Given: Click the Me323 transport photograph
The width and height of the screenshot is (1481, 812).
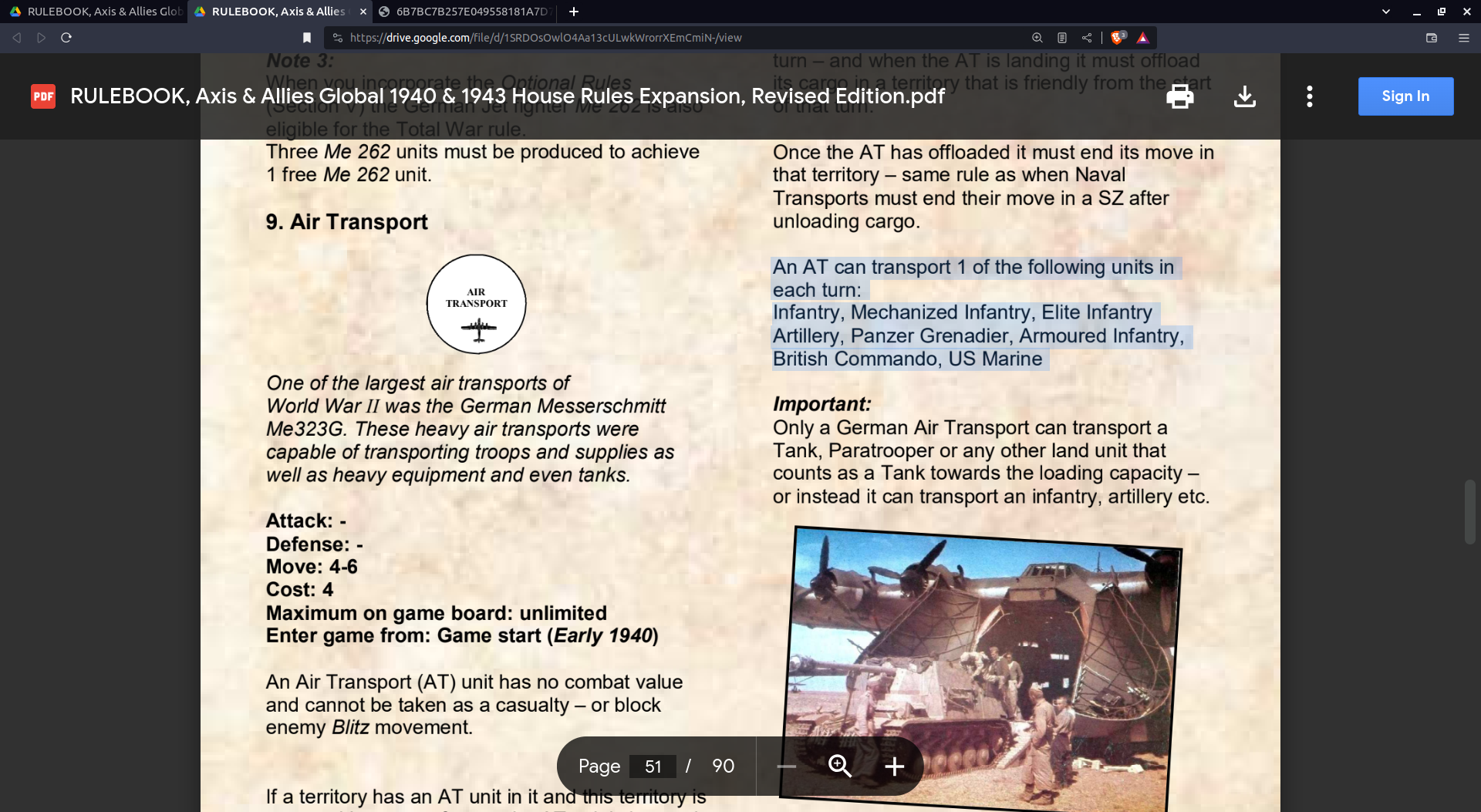Looking at the screenshot, I should tap(980, 669).
